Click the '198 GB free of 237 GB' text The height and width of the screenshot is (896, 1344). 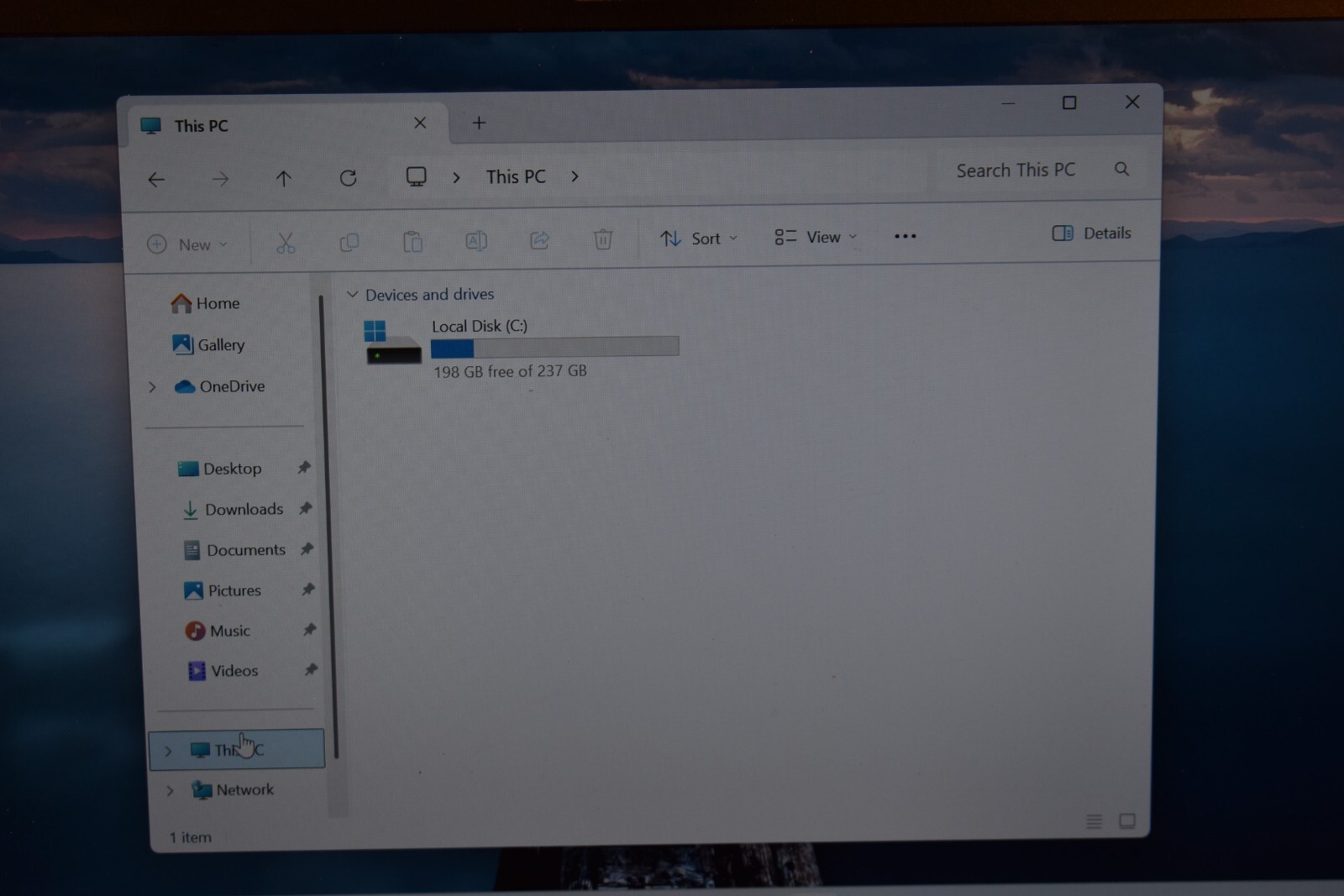(510, 371)
